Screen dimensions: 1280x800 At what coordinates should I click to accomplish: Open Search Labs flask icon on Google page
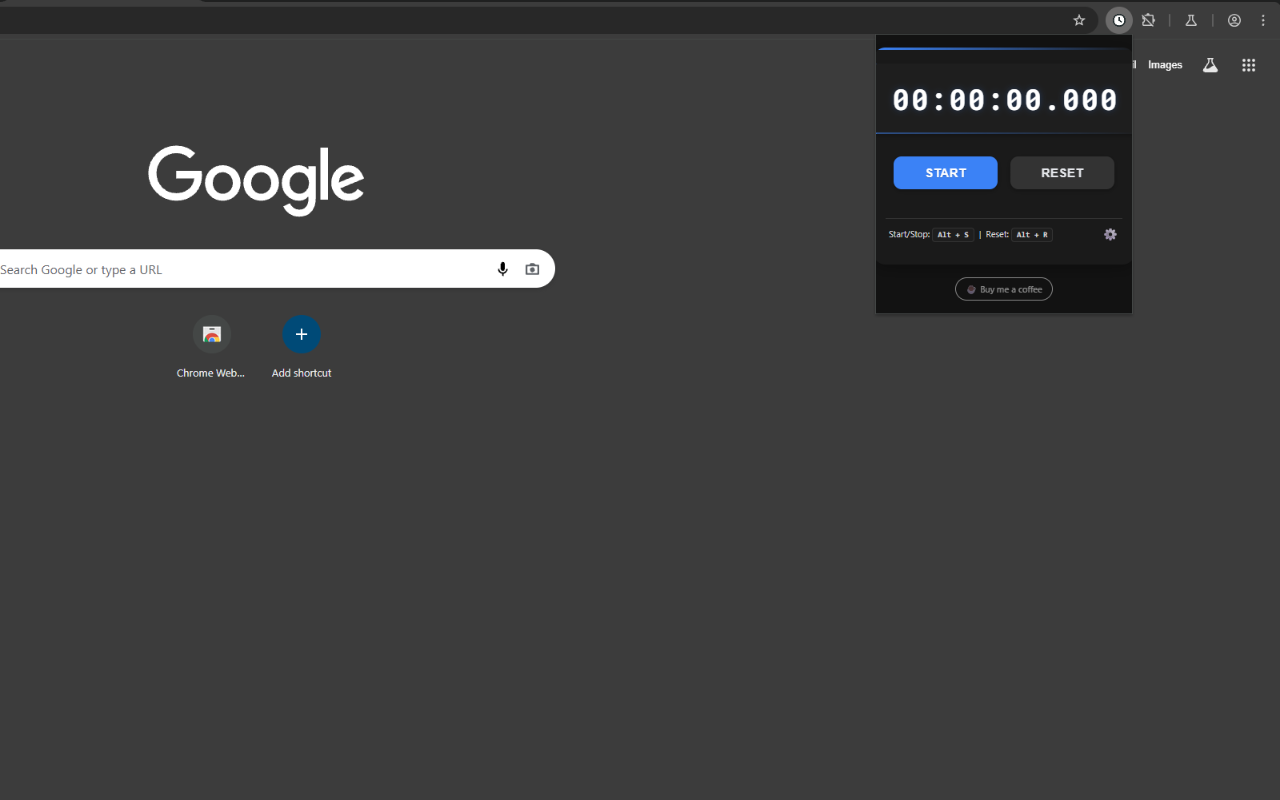pos(1210,65)
